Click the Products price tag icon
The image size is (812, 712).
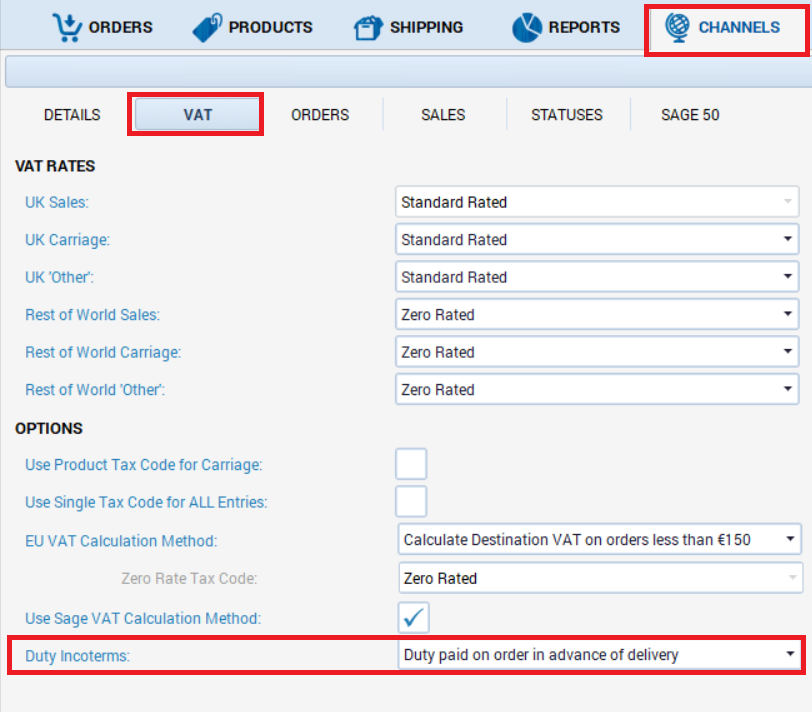click(207, 28)
